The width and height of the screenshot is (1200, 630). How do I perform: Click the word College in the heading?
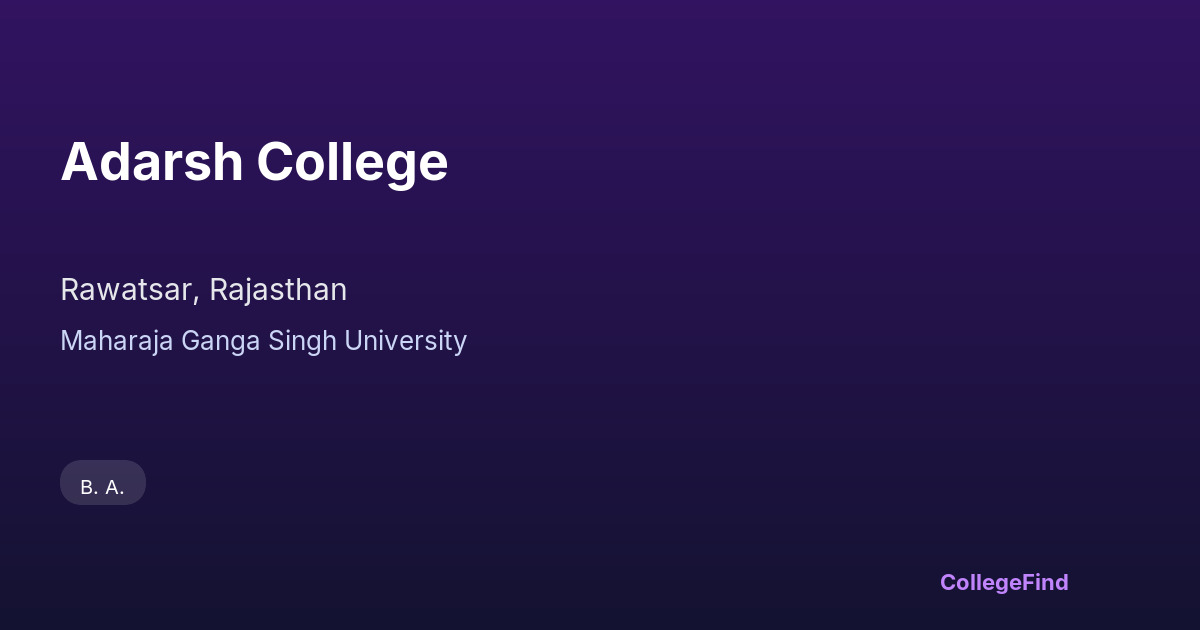point(352,162)
